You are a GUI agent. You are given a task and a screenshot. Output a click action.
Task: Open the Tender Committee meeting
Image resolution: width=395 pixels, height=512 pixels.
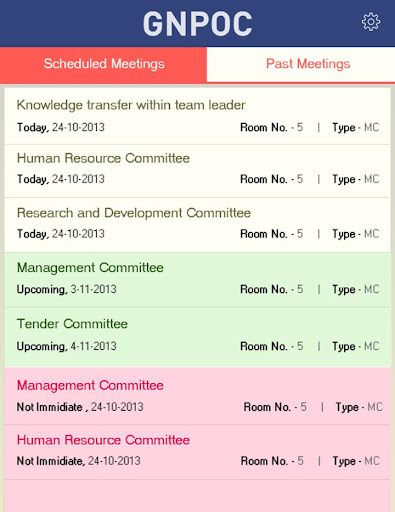click(197, 337)
